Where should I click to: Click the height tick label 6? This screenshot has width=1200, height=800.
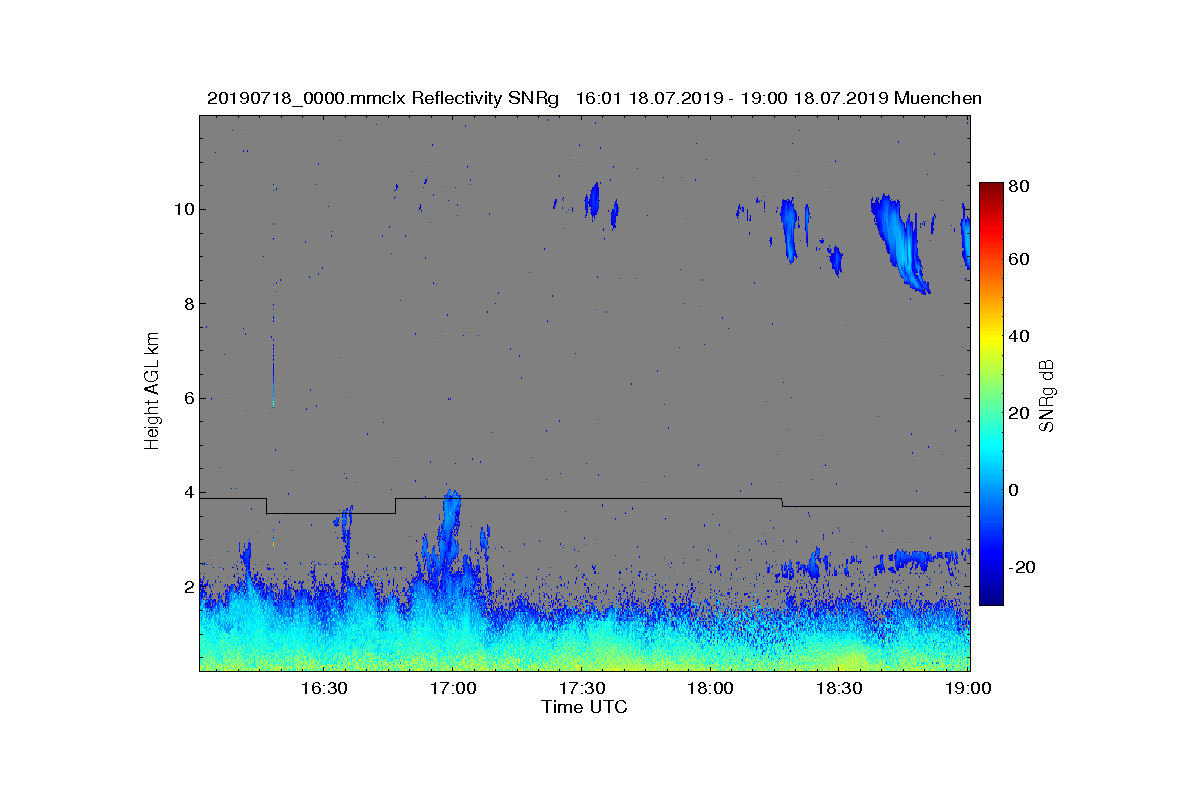188,398
